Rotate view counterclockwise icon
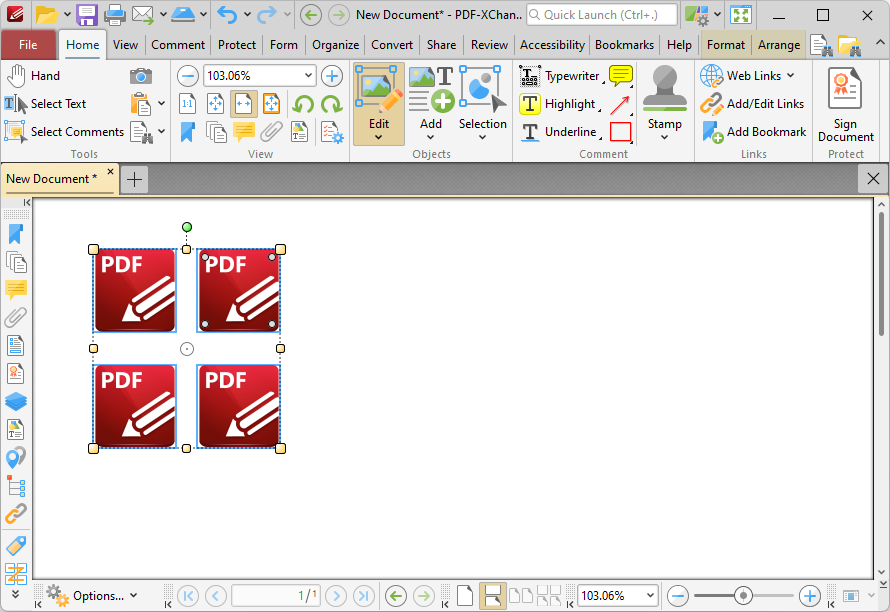This screenshot has height=612, width=890. 303,104
